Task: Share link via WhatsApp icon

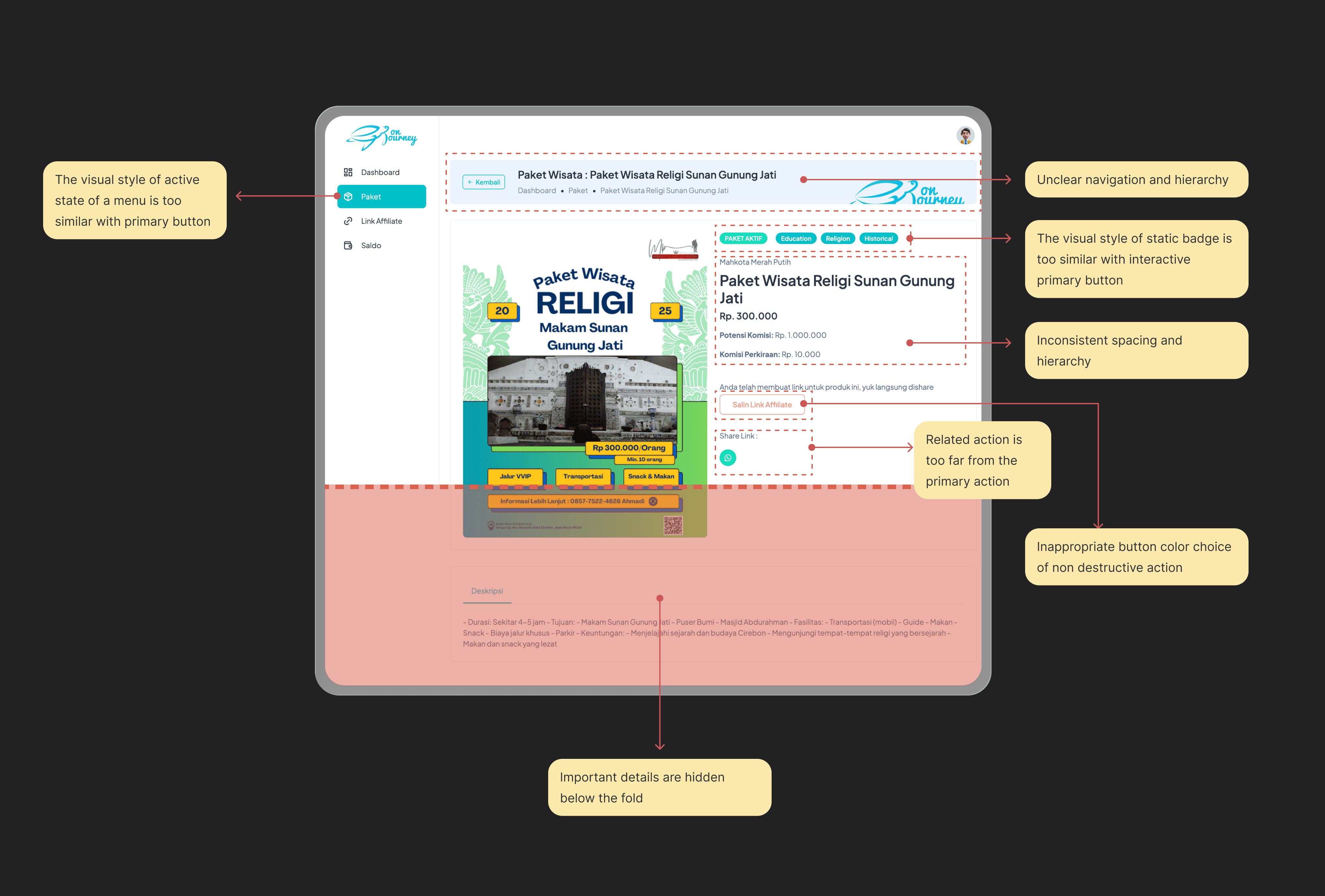Action: pos(728,458)
